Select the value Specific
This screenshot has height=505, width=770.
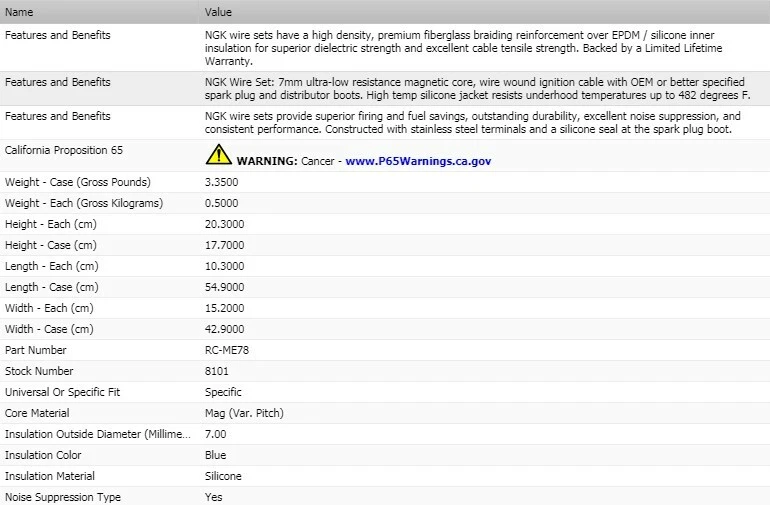(x=223, y=393)
